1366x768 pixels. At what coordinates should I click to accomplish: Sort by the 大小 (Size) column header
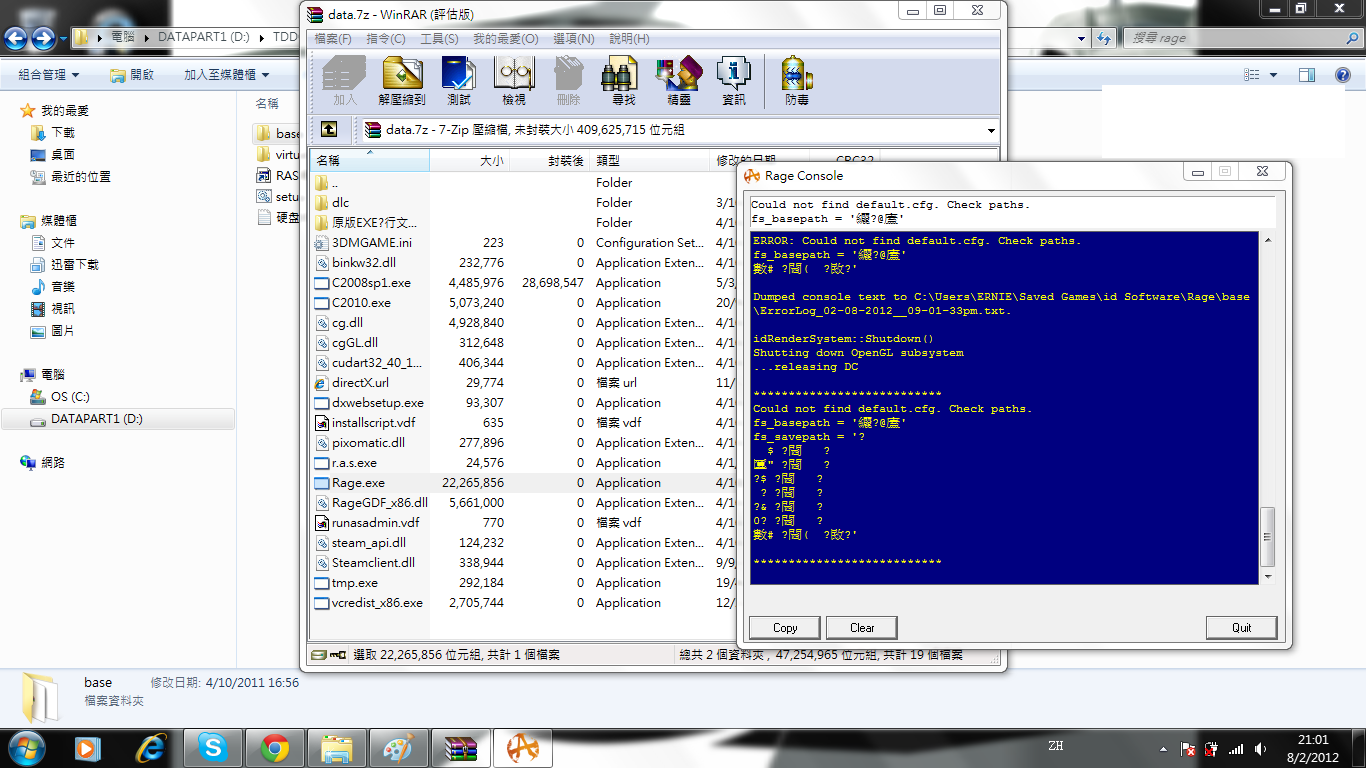coord(469,160)
